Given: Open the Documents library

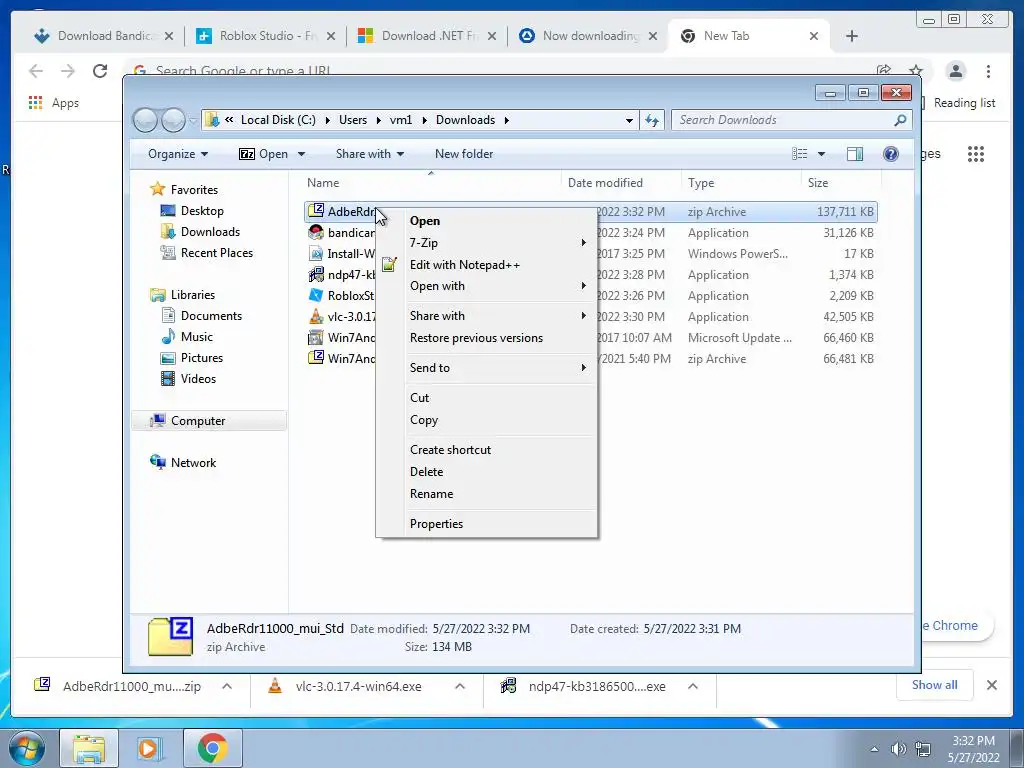Looking at the screenshot, I should (211, 316).
